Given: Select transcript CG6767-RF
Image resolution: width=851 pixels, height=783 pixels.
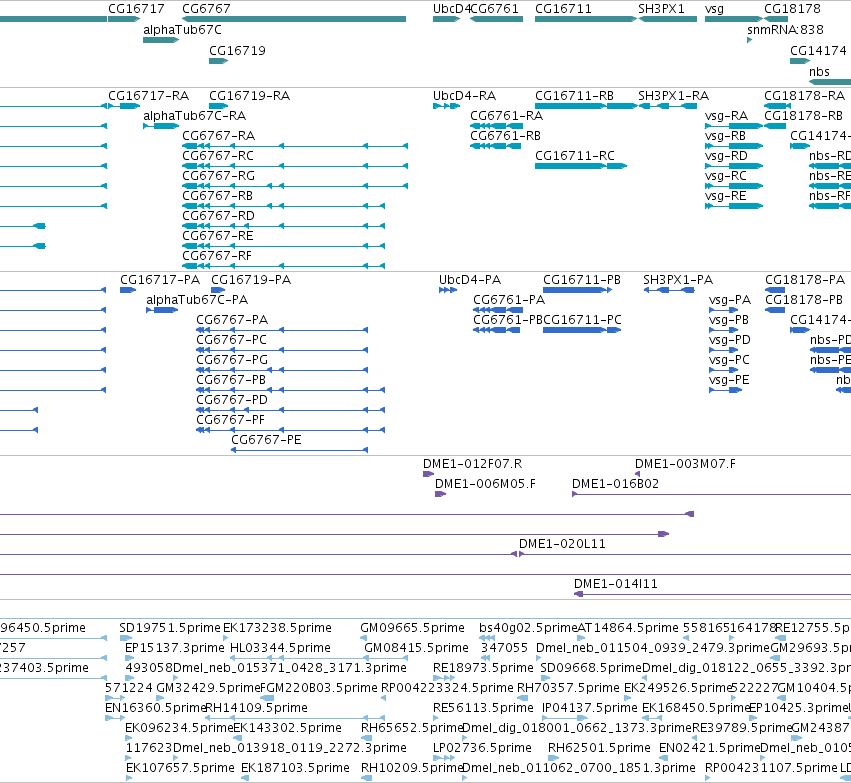Looking at the screenshot, I should tap(217, 257).
